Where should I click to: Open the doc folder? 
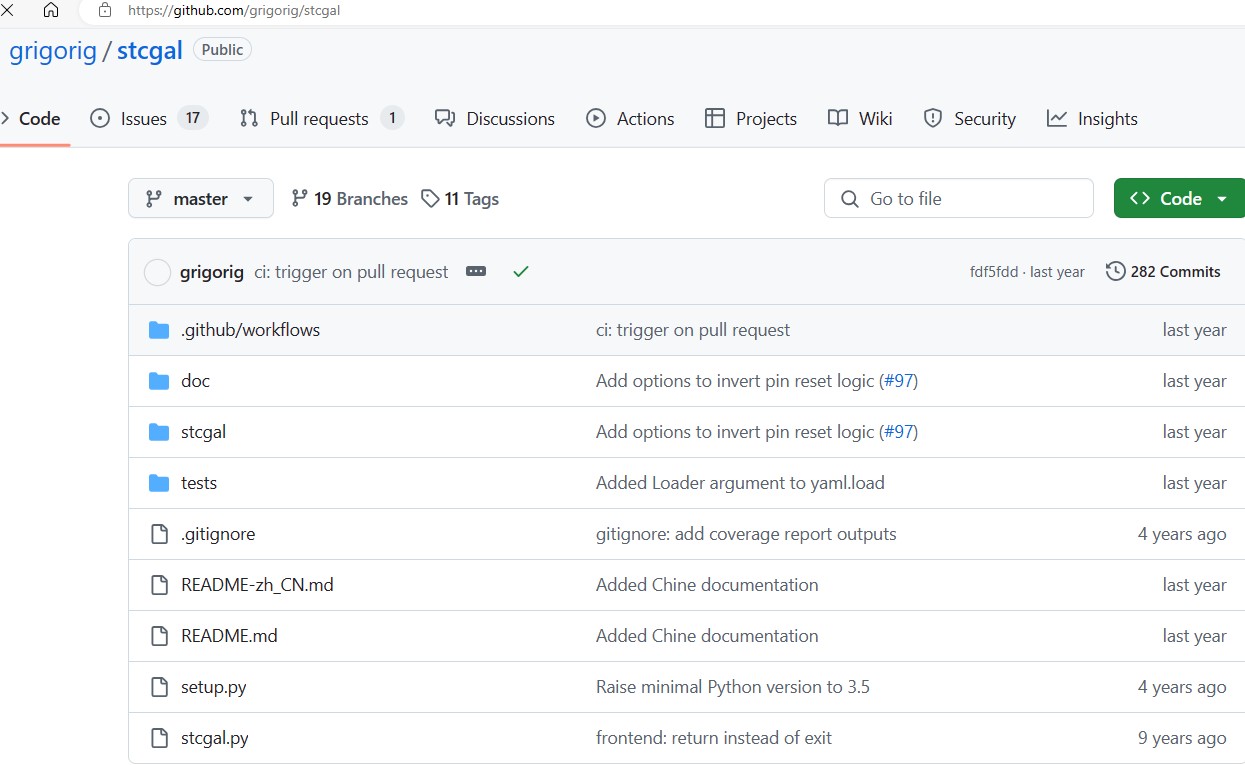click(x=195, y=381)
